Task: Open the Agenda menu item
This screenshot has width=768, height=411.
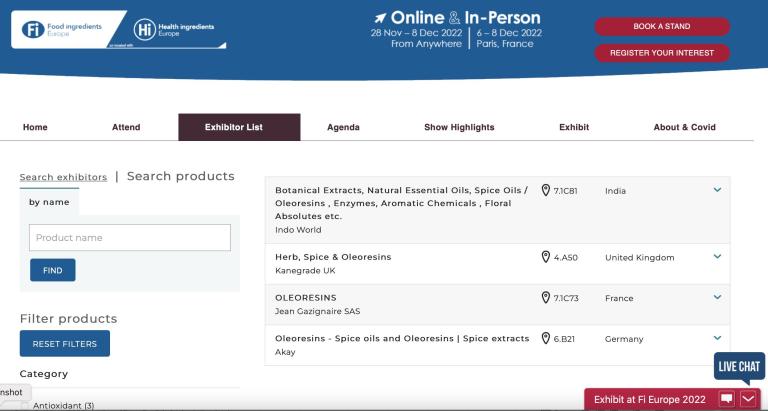Action: pos(343,127)
